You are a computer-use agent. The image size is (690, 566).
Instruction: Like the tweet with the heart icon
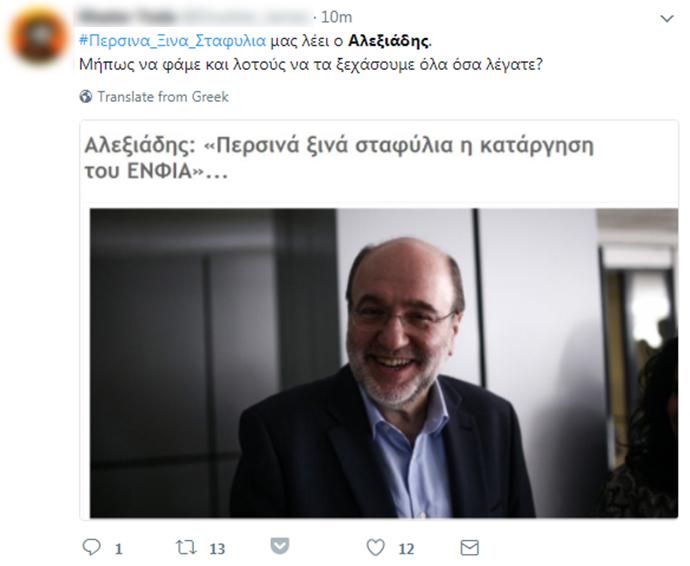tap(375, 548)
